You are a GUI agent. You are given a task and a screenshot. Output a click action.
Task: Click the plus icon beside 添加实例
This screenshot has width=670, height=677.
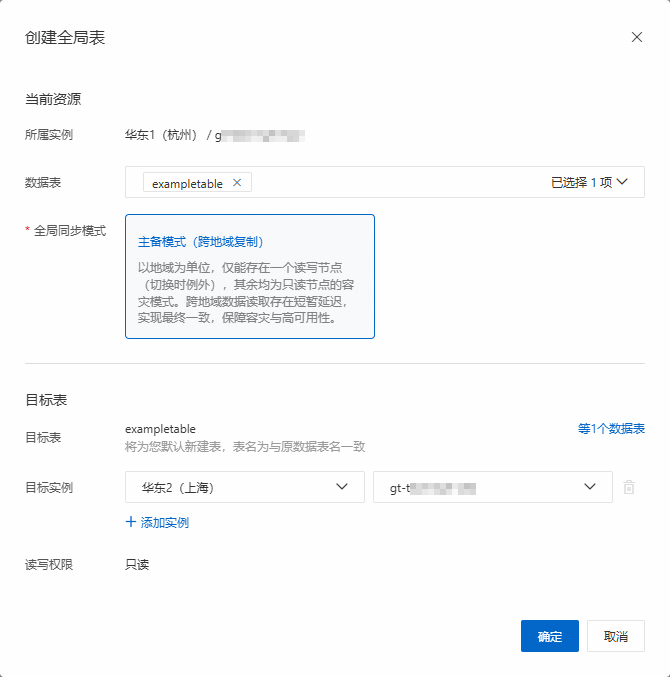tap(131, 522)
